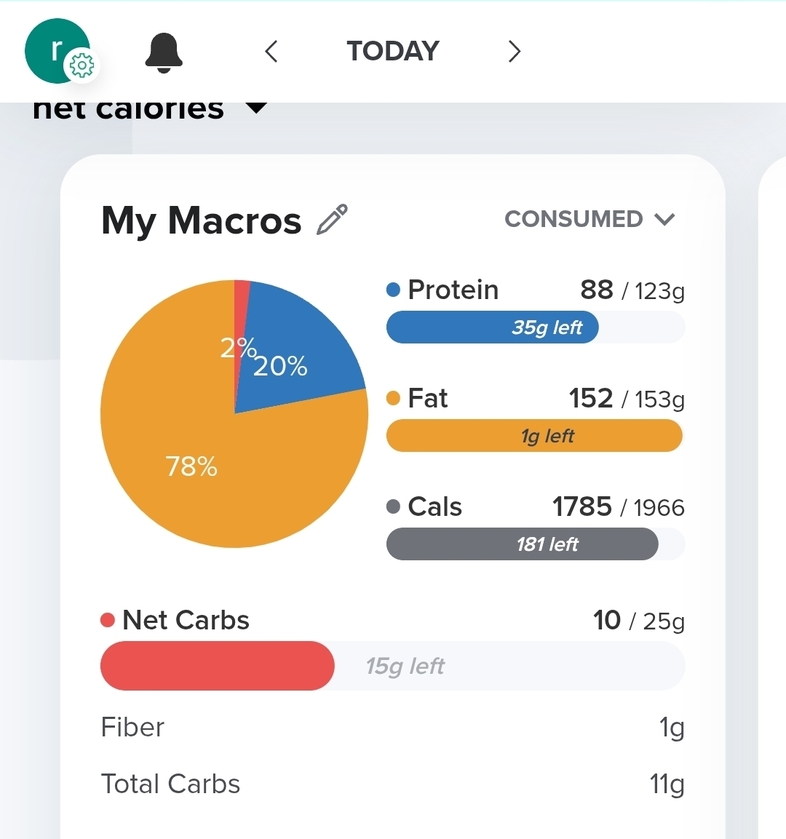This screenshot has width=786, height=839.
Task: Click the profile avatar
Action: tap(52, 47)
